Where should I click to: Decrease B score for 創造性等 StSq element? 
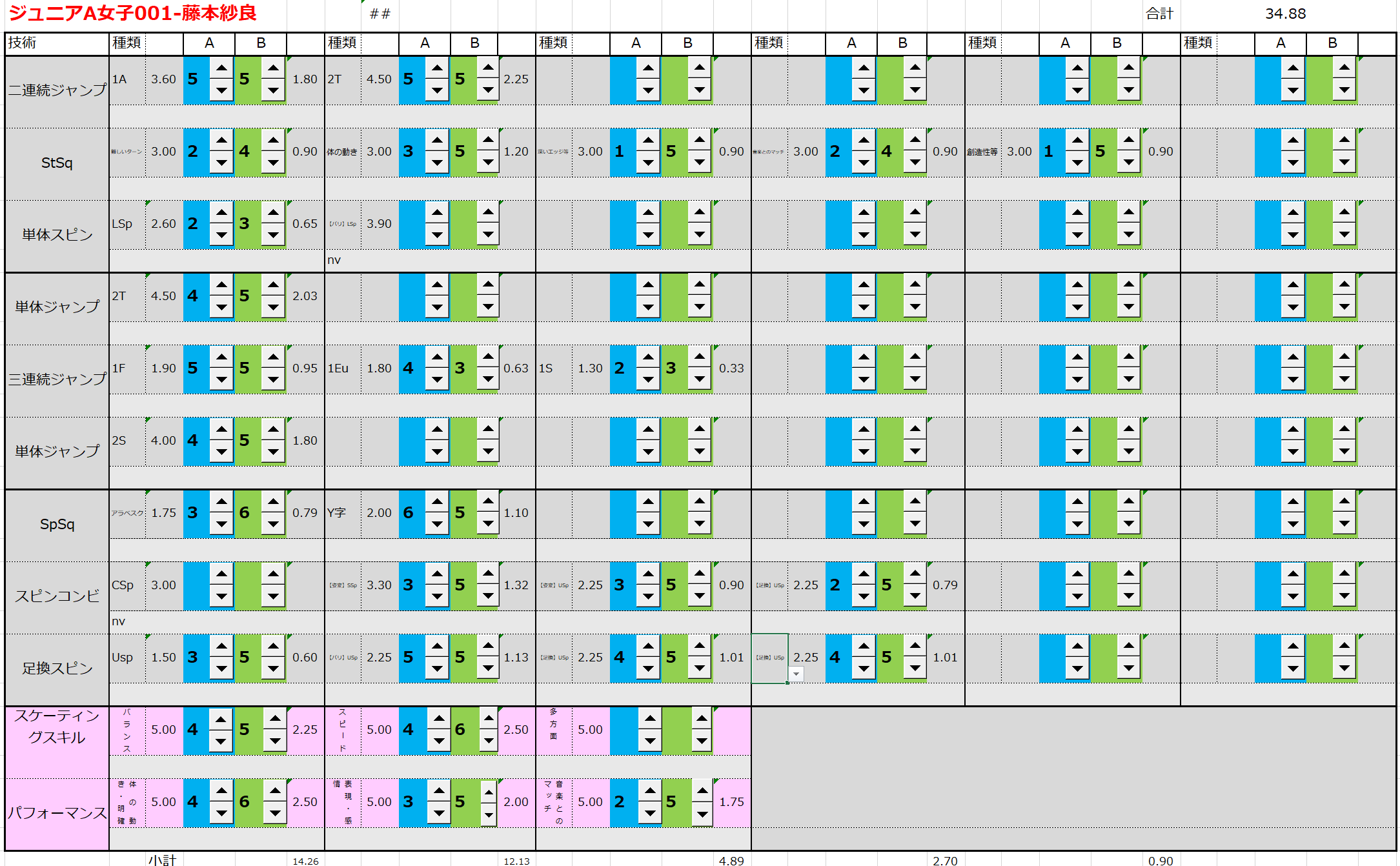point(1128,163)
